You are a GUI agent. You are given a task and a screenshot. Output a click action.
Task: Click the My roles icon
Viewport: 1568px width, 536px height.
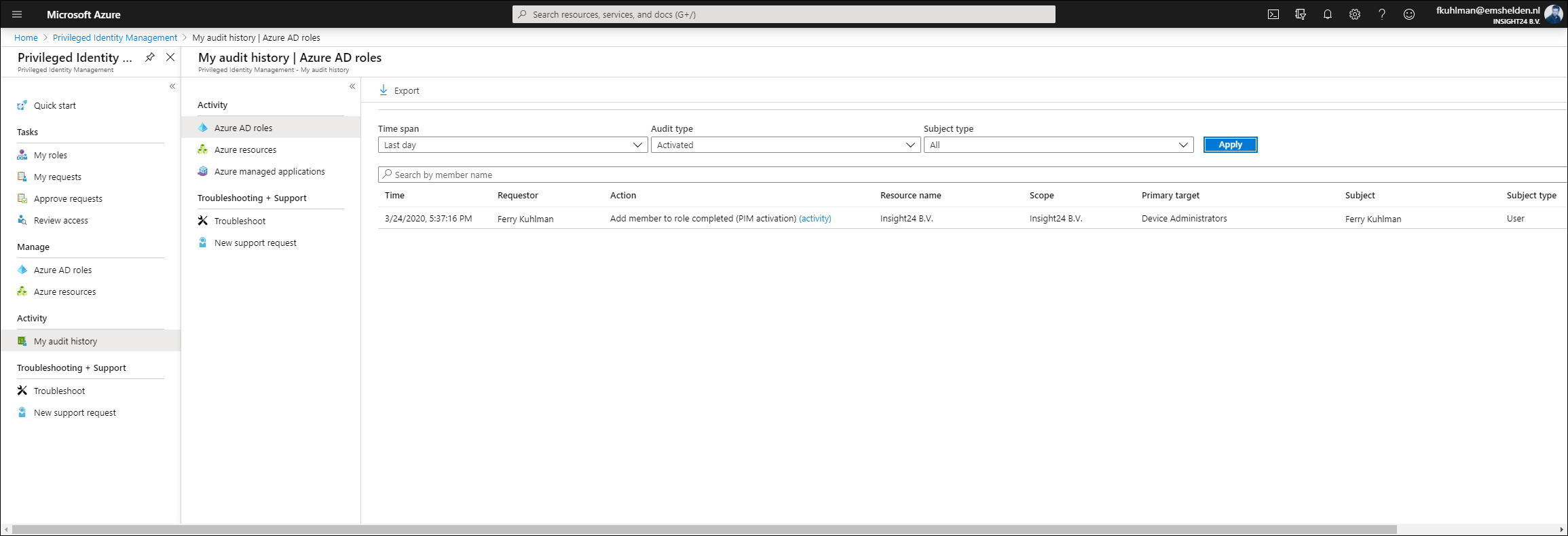tap(22, 155)
